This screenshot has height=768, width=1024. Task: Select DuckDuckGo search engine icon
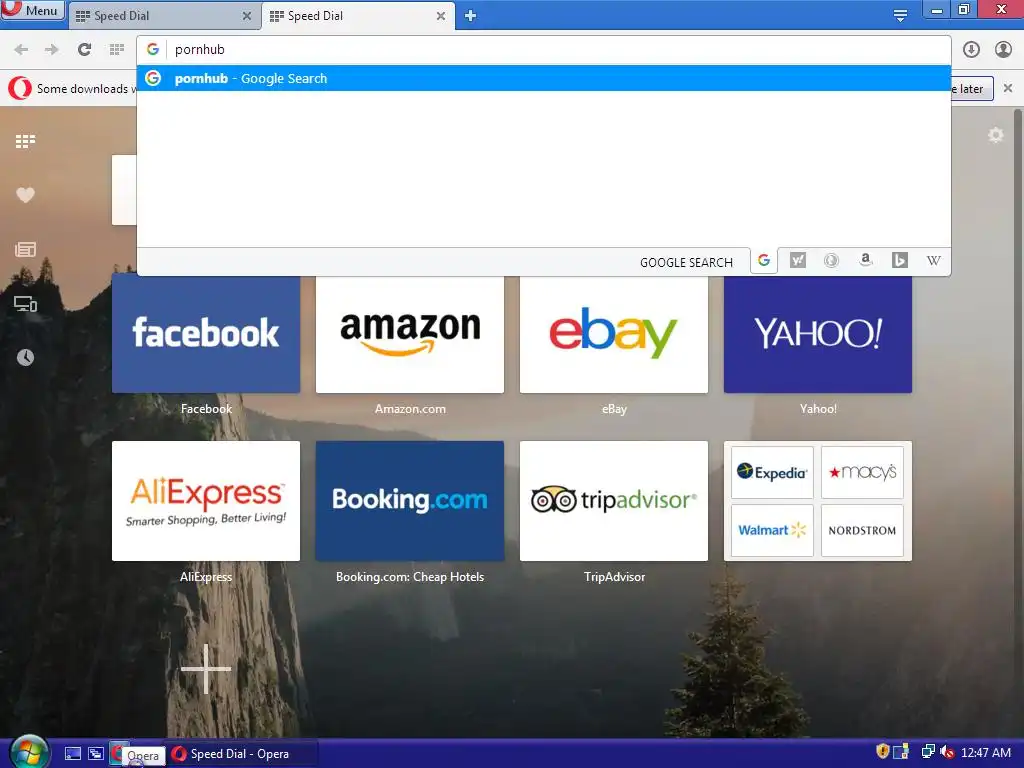831,261
